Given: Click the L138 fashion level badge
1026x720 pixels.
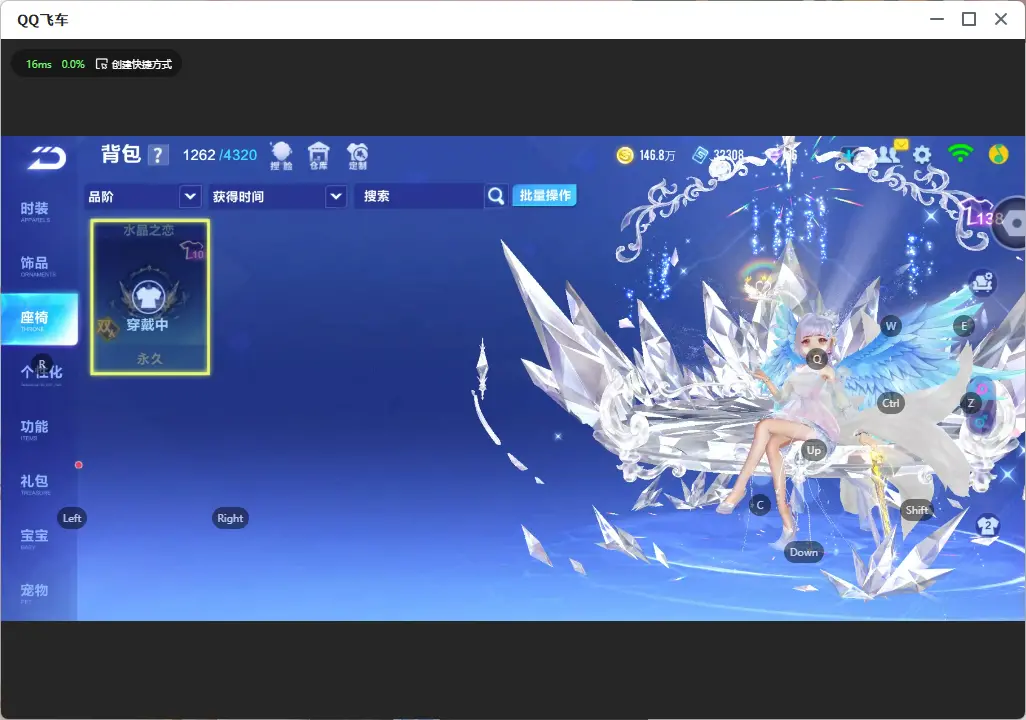Looking at the screenshot, I should click(x=983, y=216).
